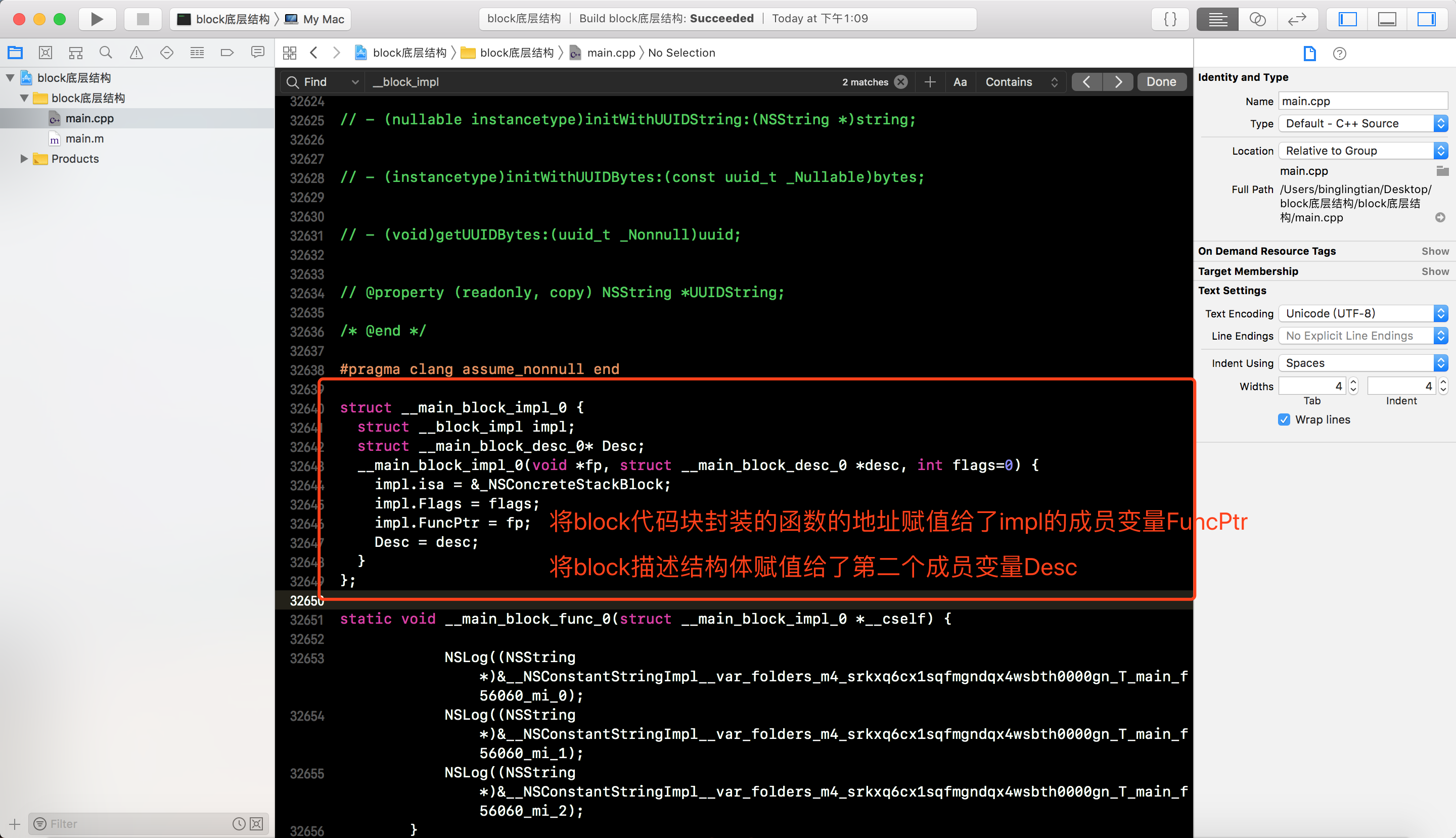1456x838 pixels.
Task: Click the code snippet library braces icon
Action: 1170,19
